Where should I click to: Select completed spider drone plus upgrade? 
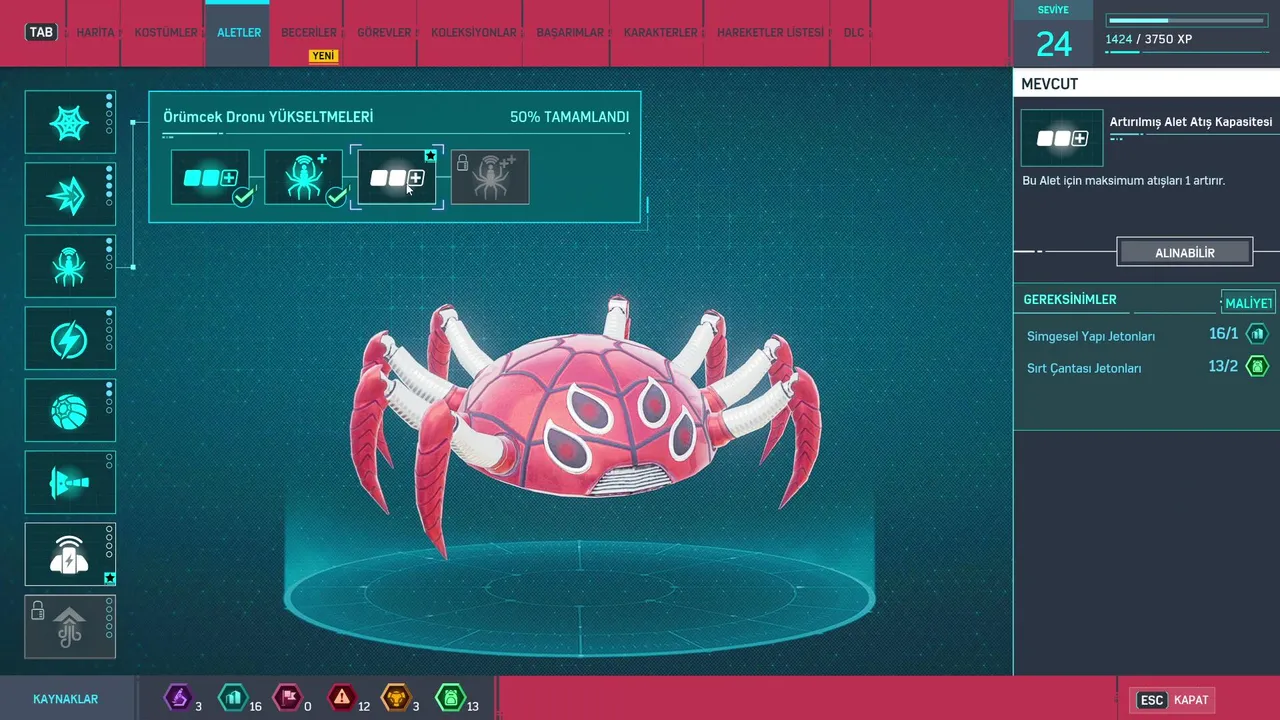click(303, 177)
